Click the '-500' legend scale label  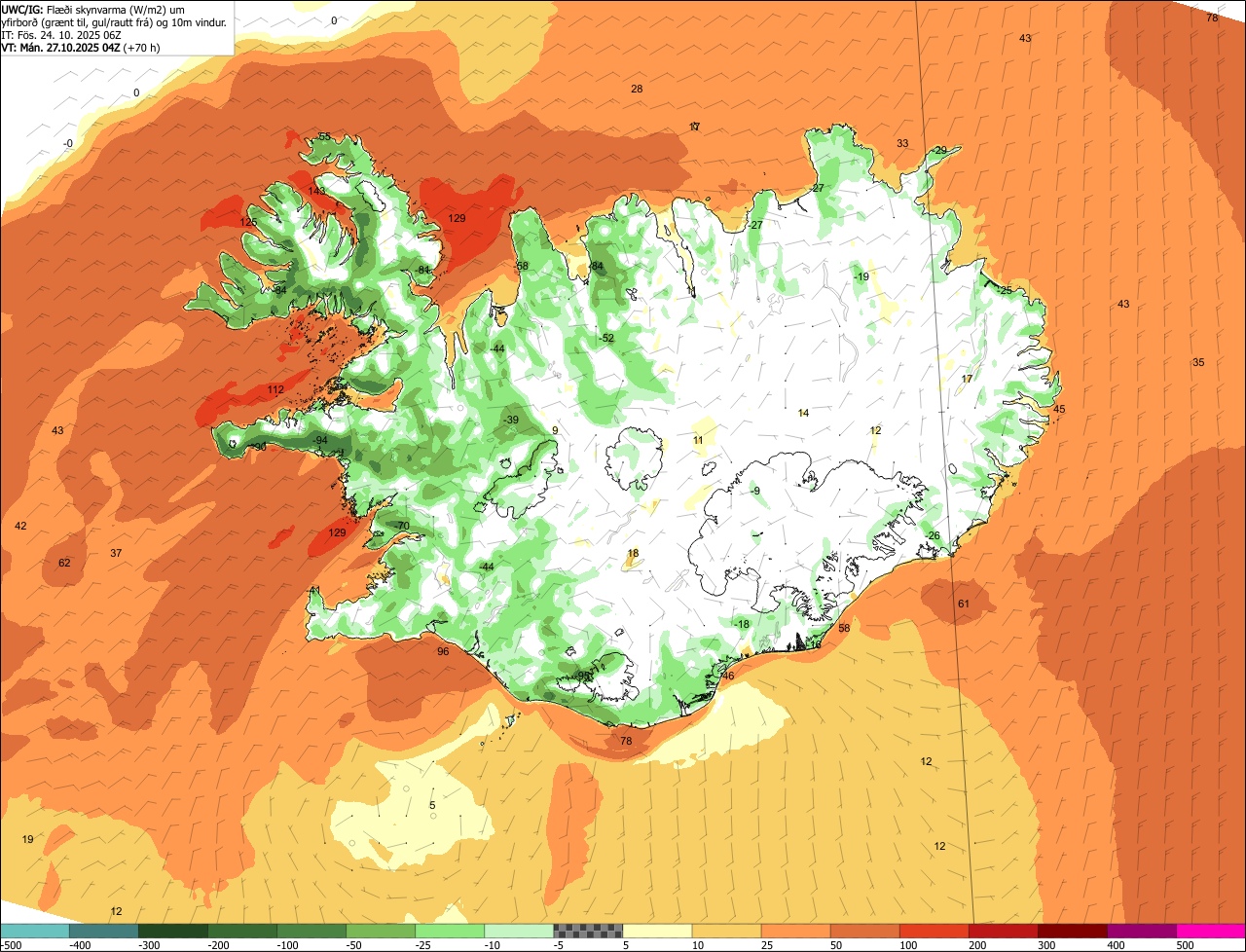(x=11, y=944)
